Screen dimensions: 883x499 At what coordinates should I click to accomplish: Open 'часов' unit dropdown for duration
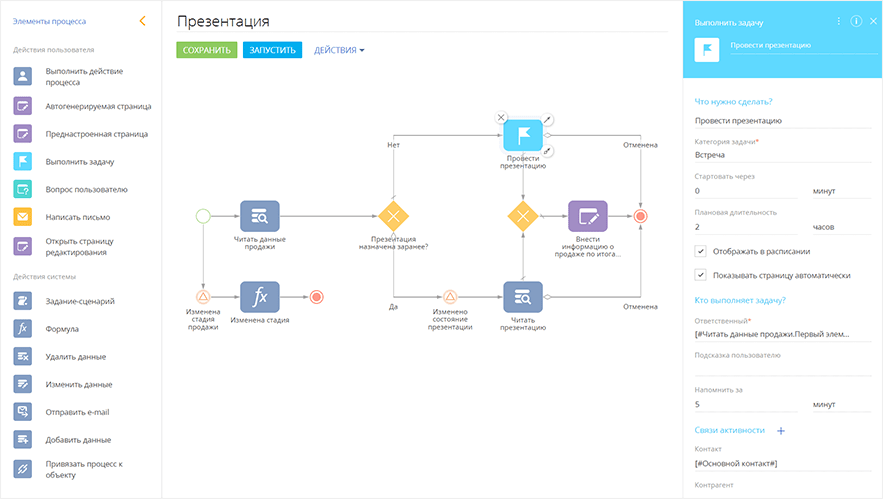coord(842,227)
